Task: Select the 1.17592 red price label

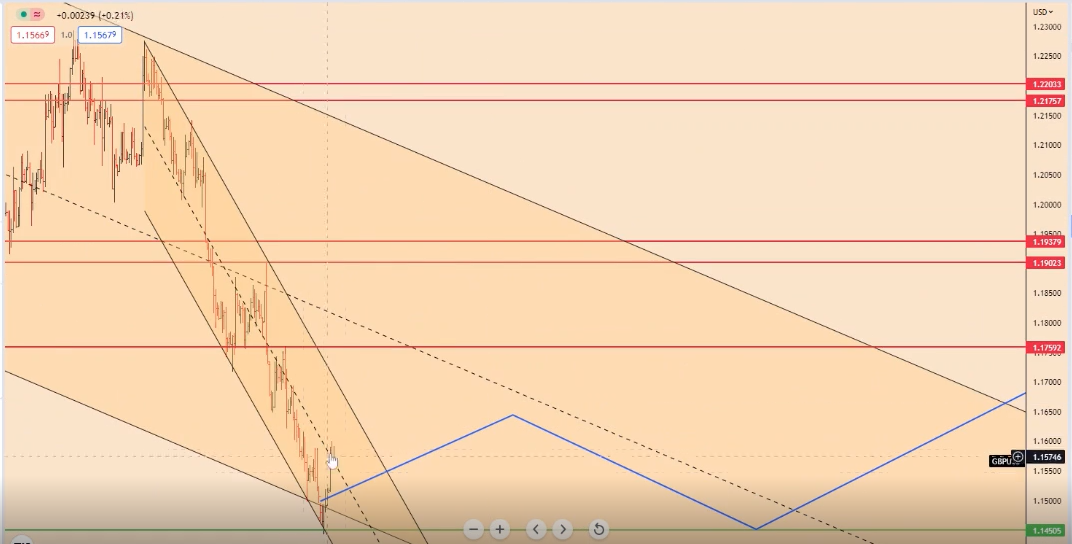Action: click(x=1045, y=348)
